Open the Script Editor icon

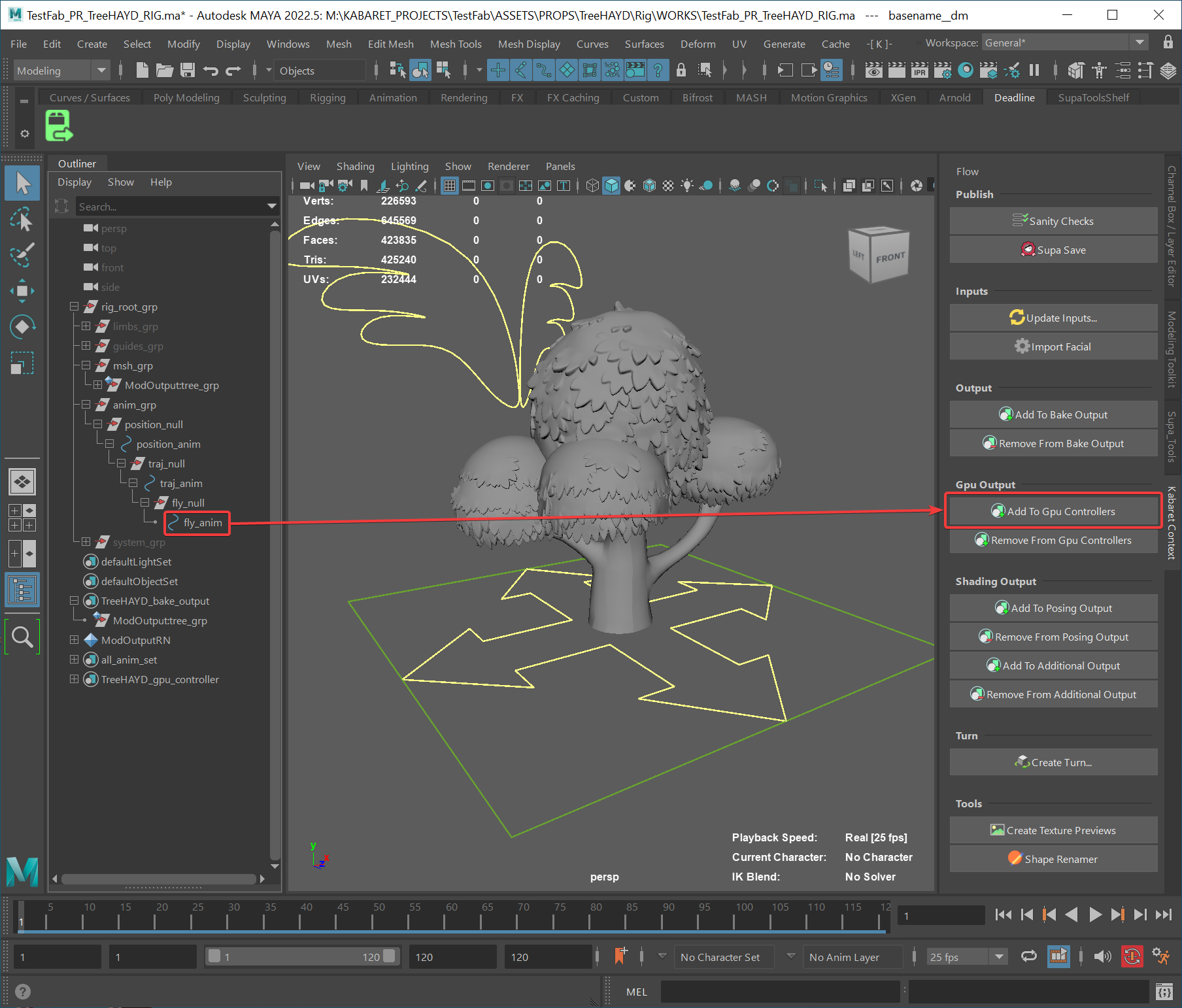(1164, 992)
